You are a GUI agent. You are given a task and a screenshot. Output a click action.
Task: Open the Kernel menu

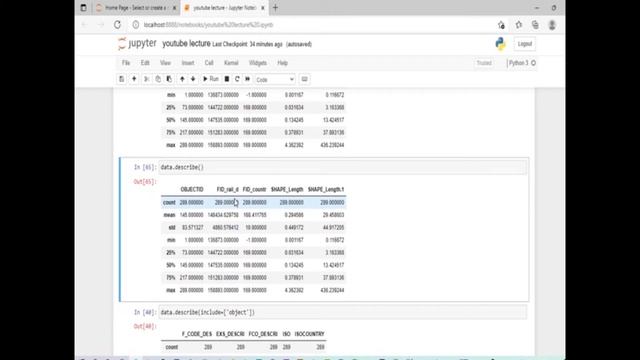click(x=231, y=63)
